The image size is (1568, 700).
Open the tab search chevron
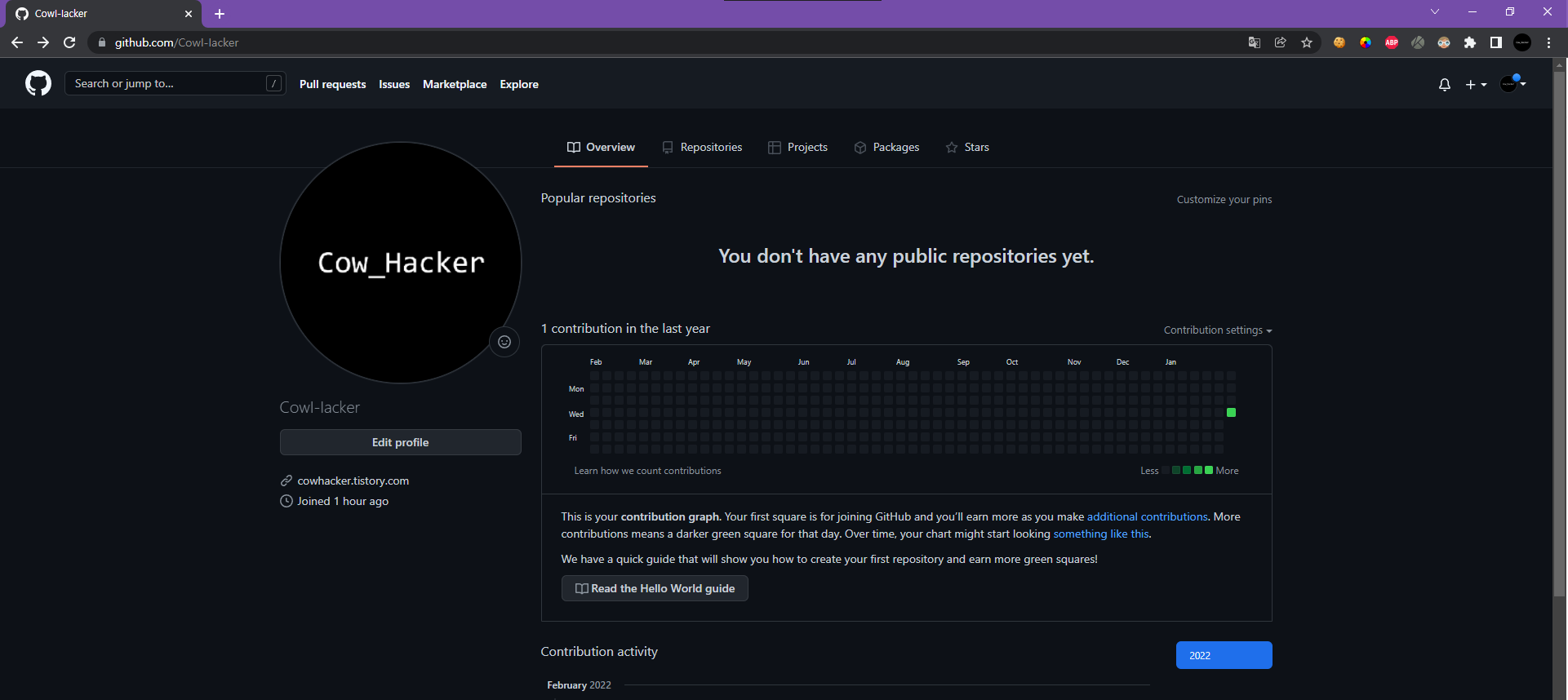pyautogui.click(x=1435, y=11)
